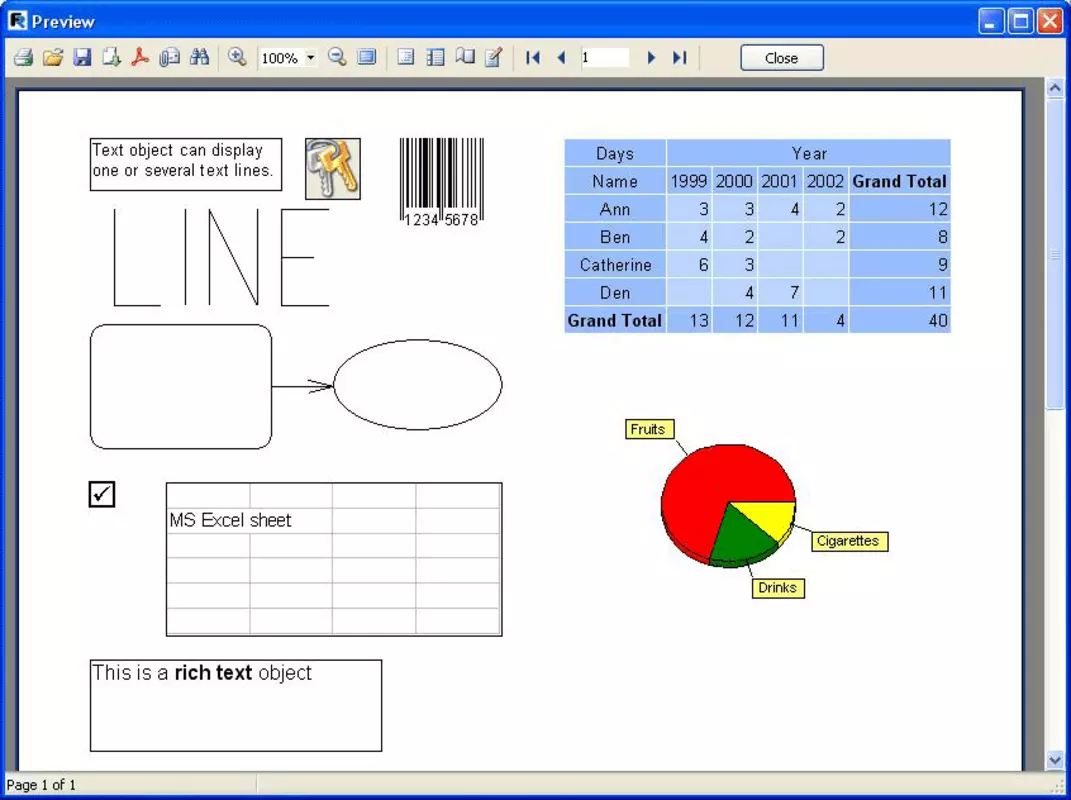This screenshot has height=800, width=1071.
Task: Click Den's 2001 value '7'
Action: (780, 292)
